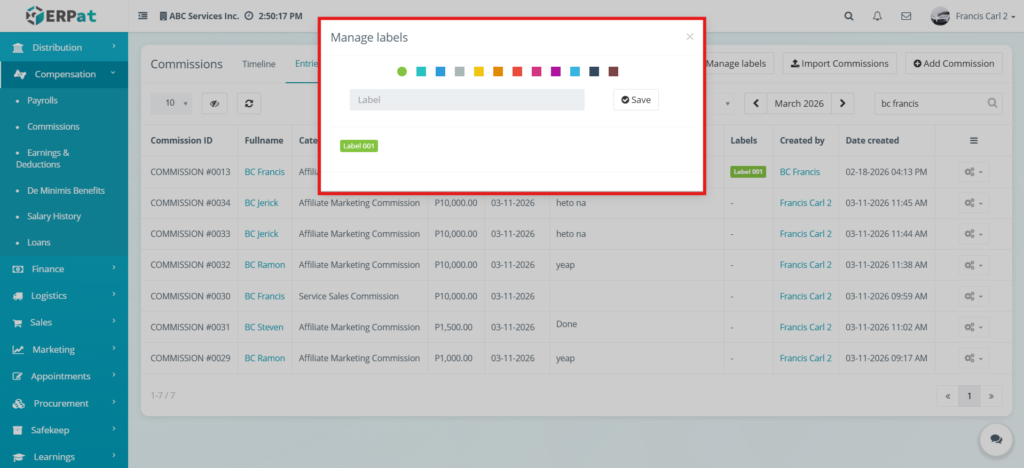Click Save button in Manage labels
This screenshot has height=468, width=1024.
[636, 100]
